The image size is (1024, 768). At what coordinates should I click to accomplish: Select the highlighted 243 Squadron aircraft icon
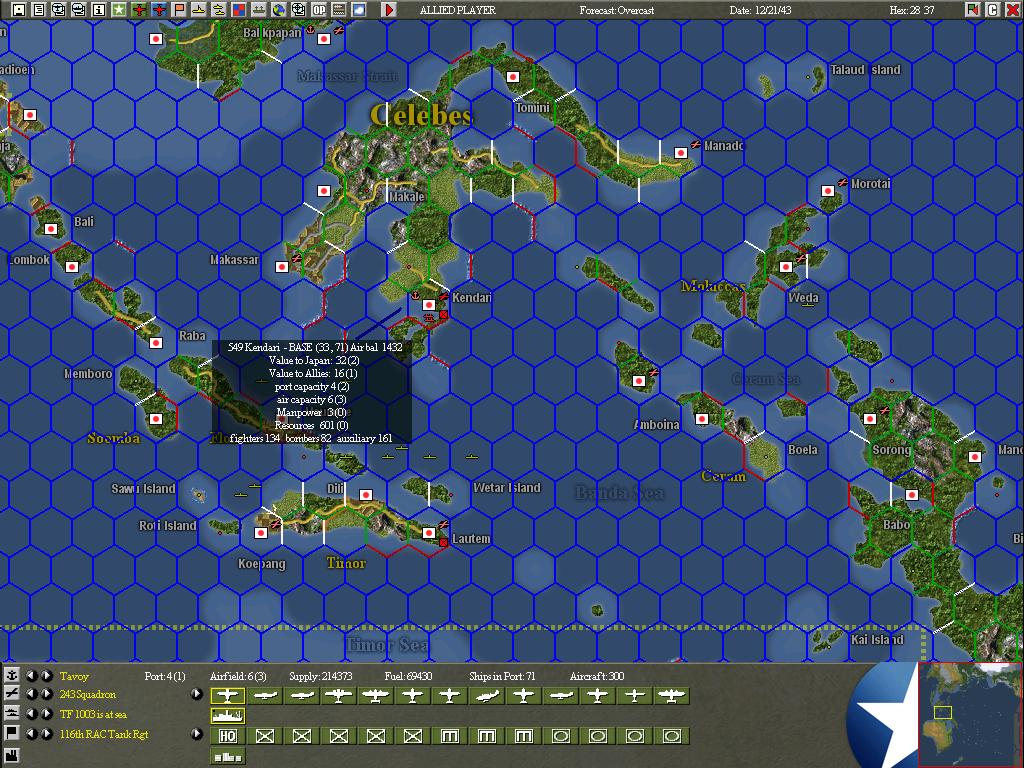click(x=227, y=696)
